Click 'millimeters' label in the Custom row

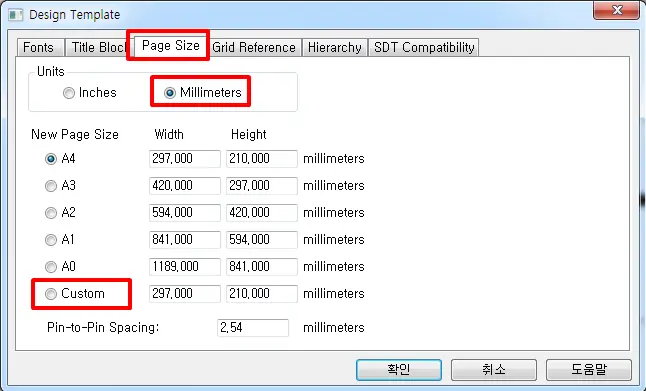[x=334, y=294]
